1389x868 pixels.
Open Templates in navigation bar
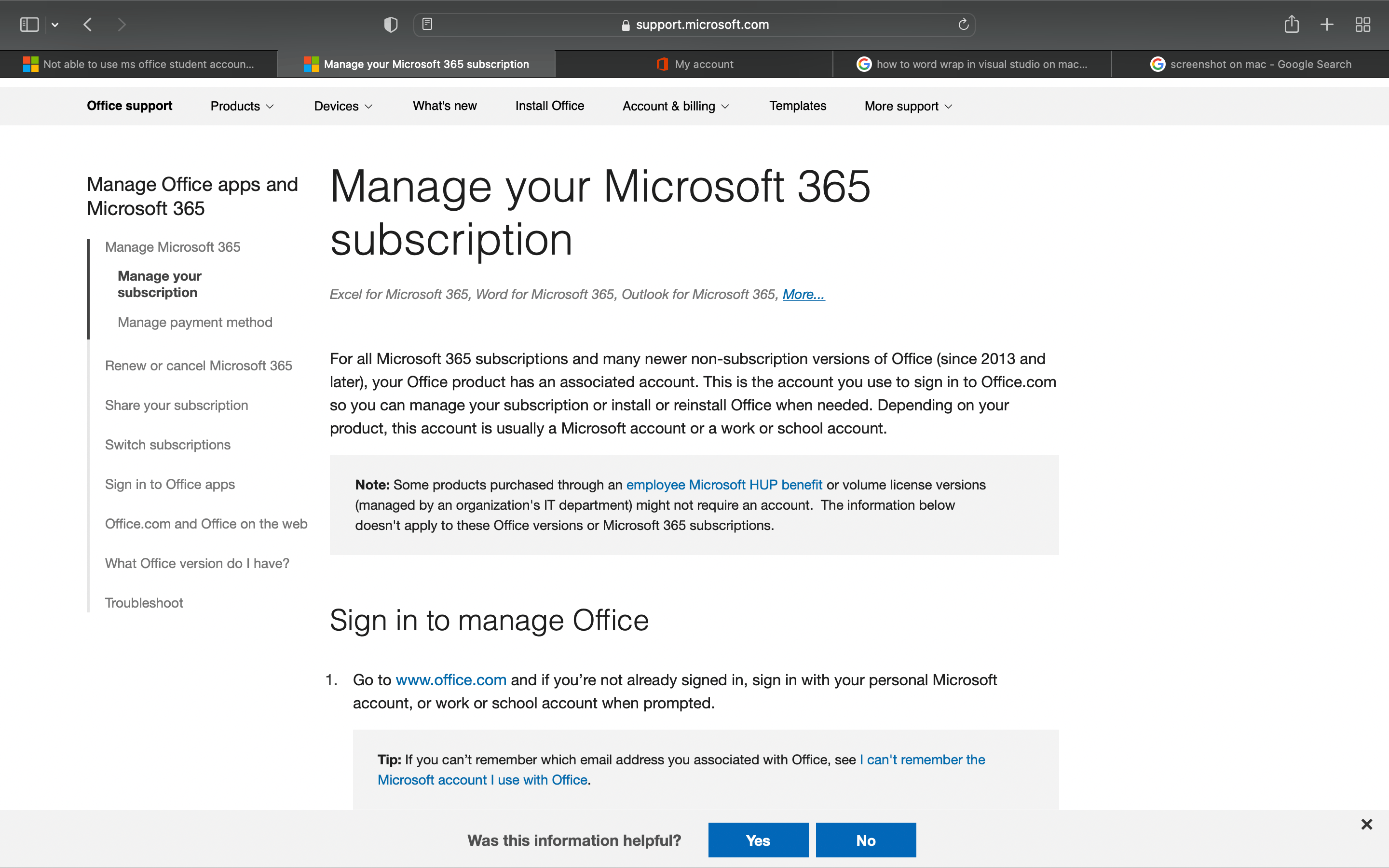coord(797,106)
